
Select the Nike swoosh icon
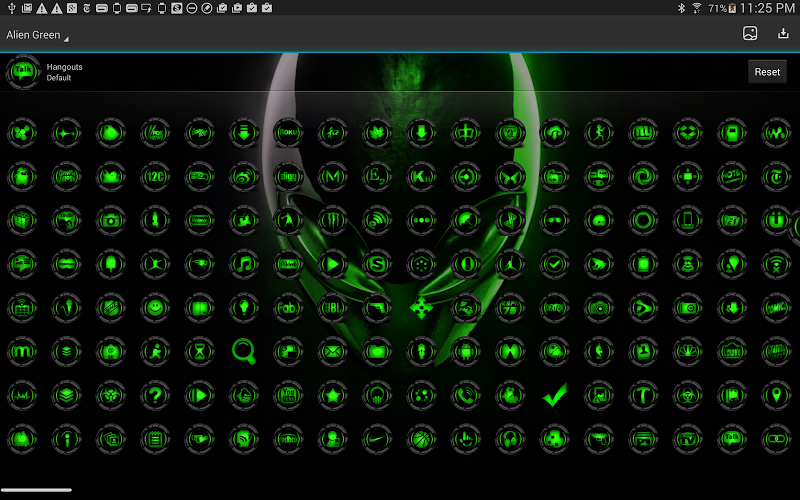click(377, 439)
